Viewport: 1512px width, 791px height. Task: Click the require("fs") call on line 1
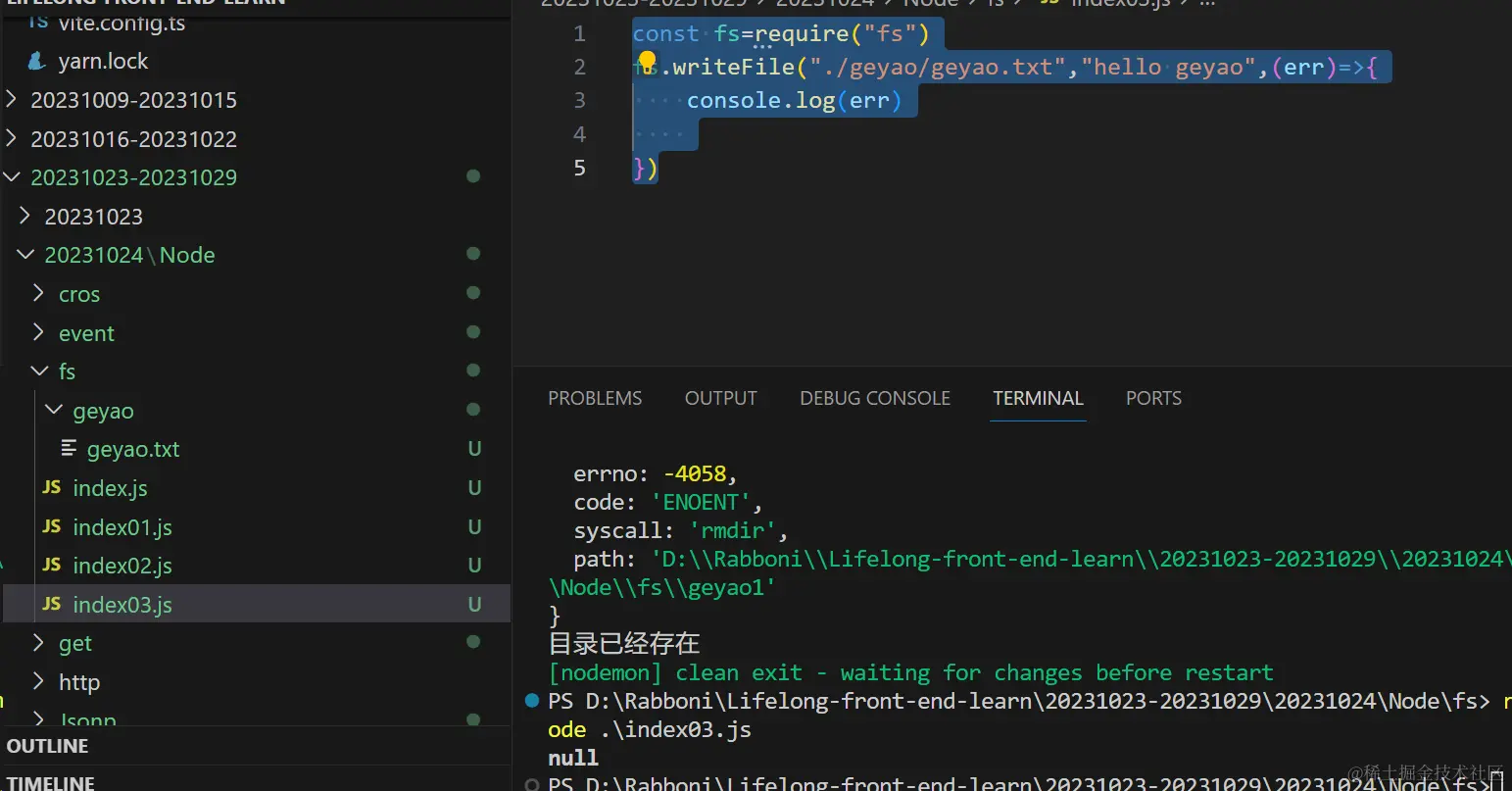click(841, 33)
